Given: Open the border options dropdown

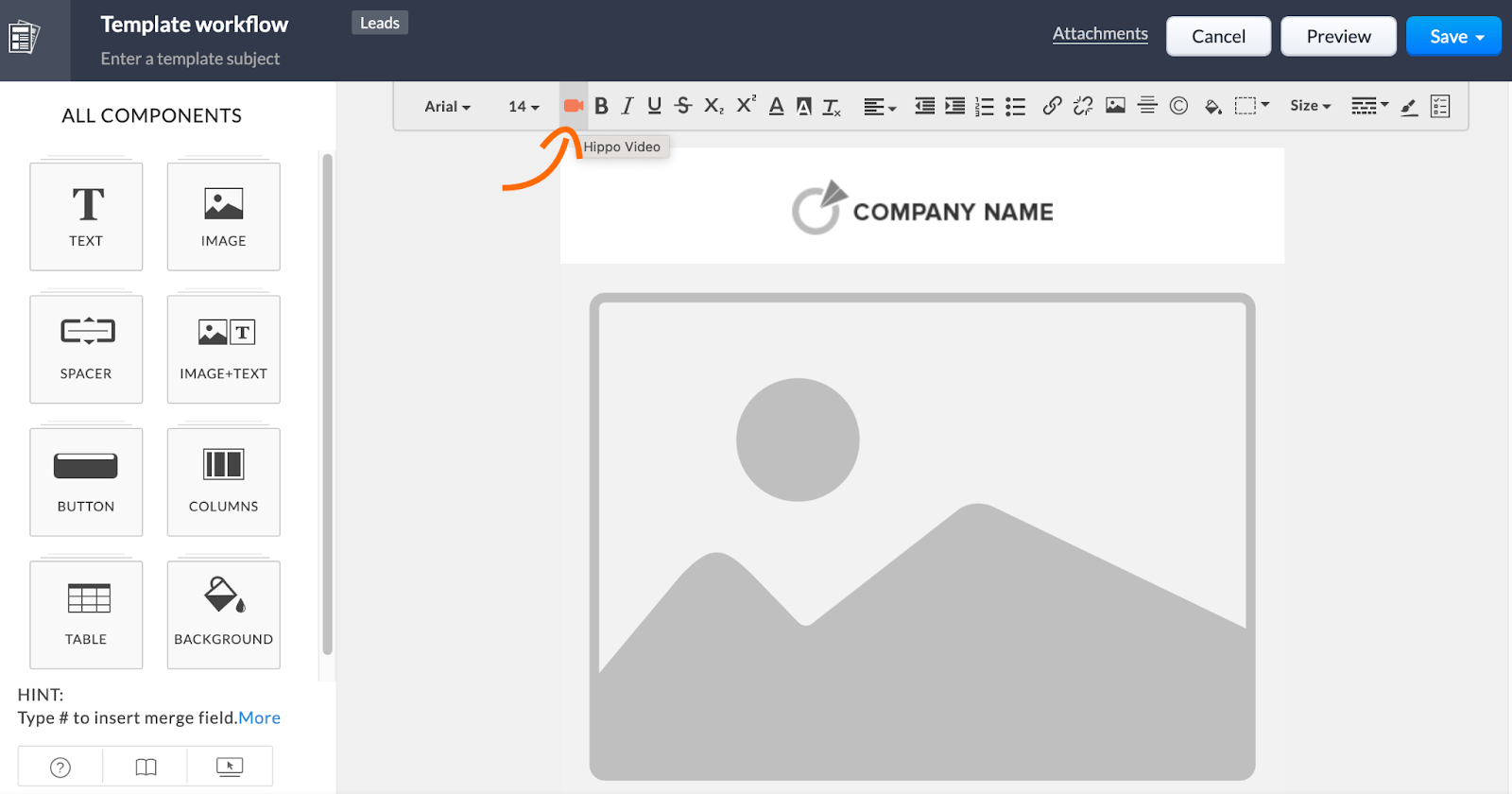Looking at the screenshot, I should [x=1252, y=106].
